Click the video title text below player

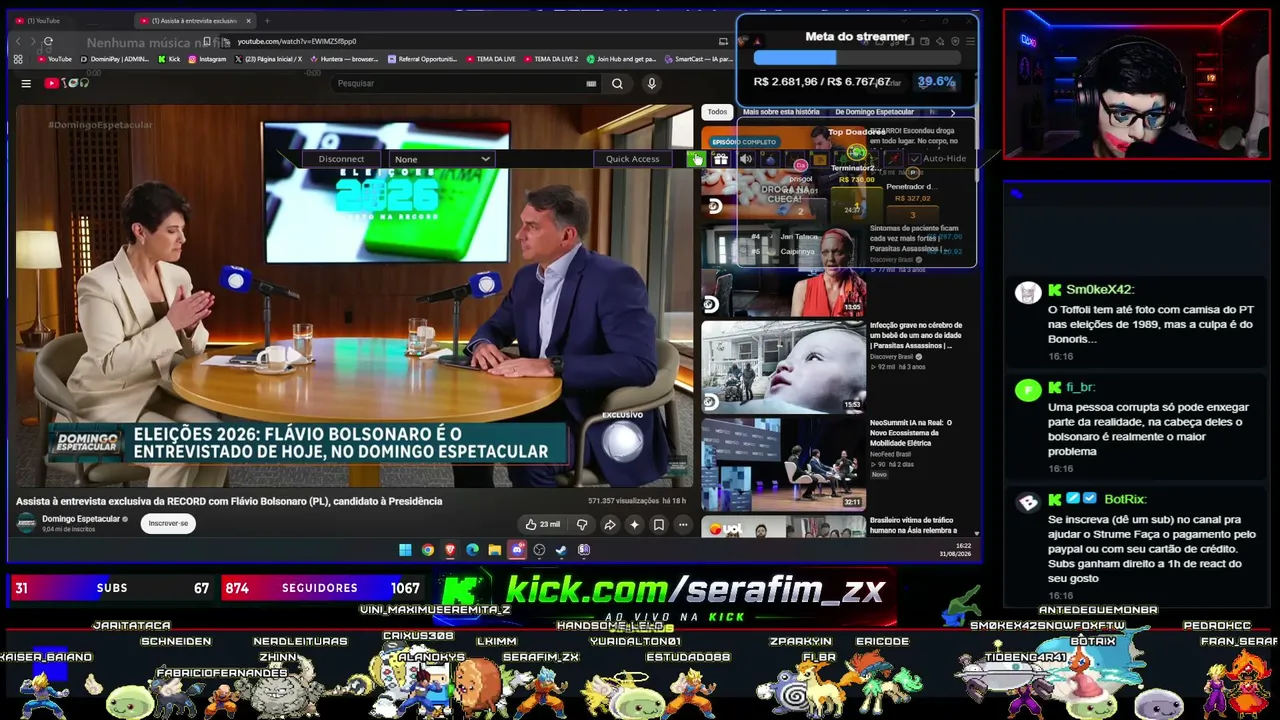229,501
